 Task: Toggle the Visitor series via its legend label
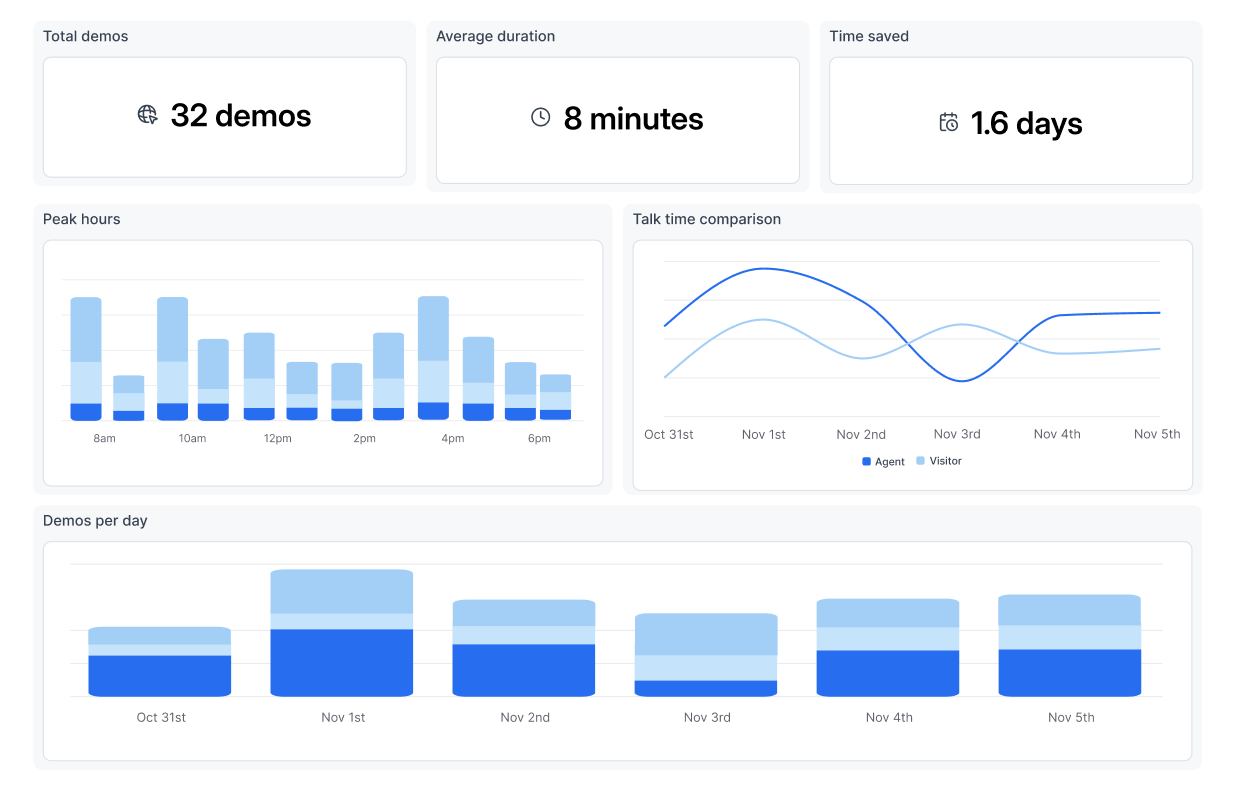pos(945,461)
